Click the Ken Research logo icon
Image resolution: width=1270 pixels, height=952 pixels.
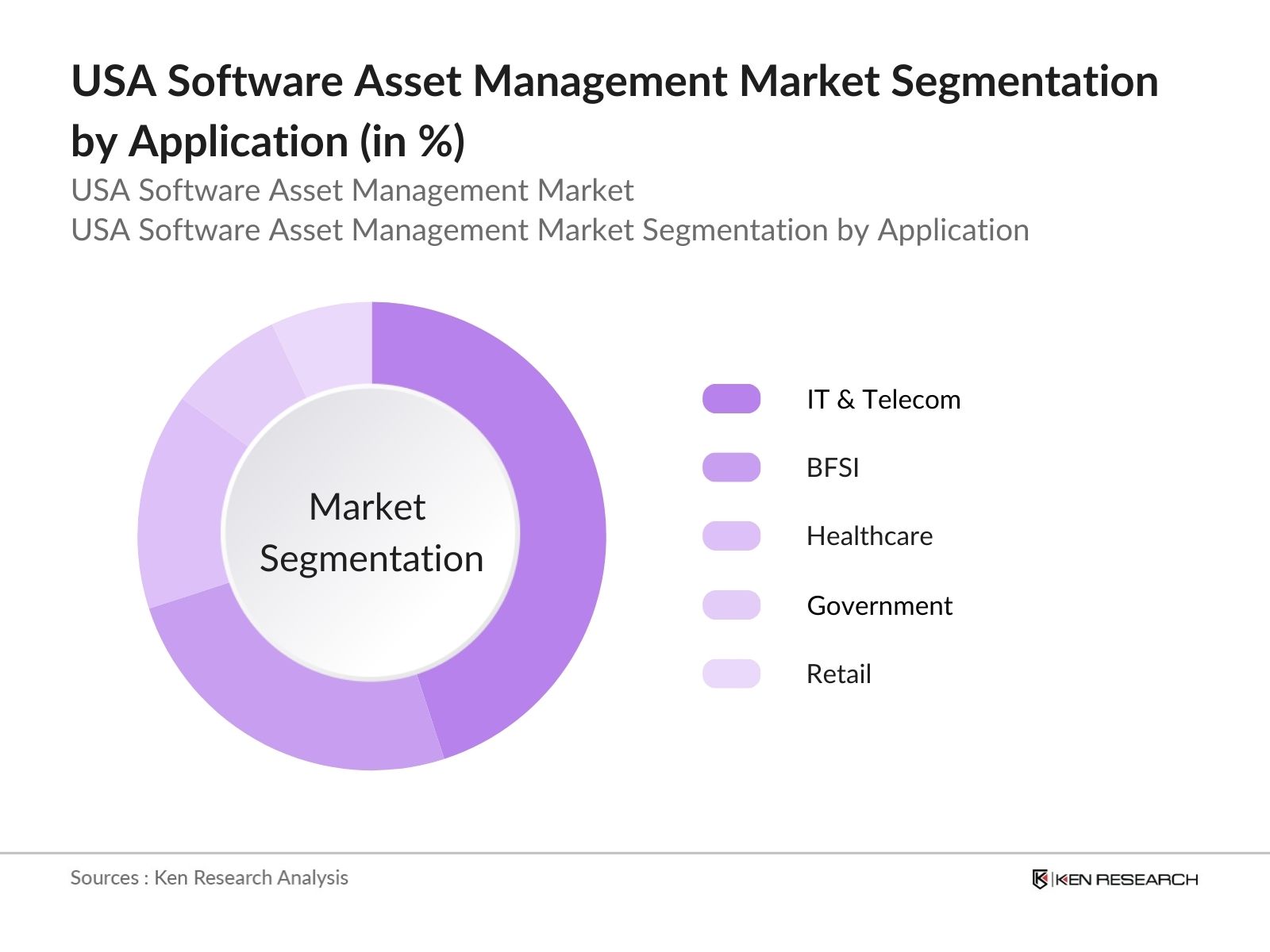click(x=1040, y=879)
